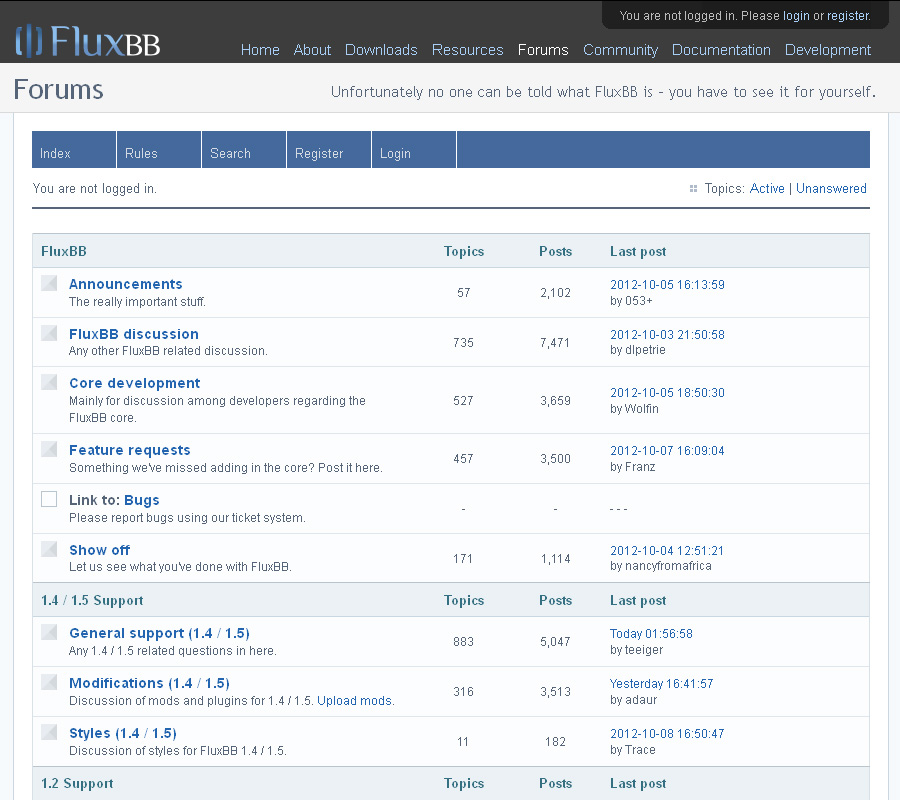900x800 pixels.
Task: Open Modifications (1.4 / 1.5) forum
Action: [x=149, y=683]
